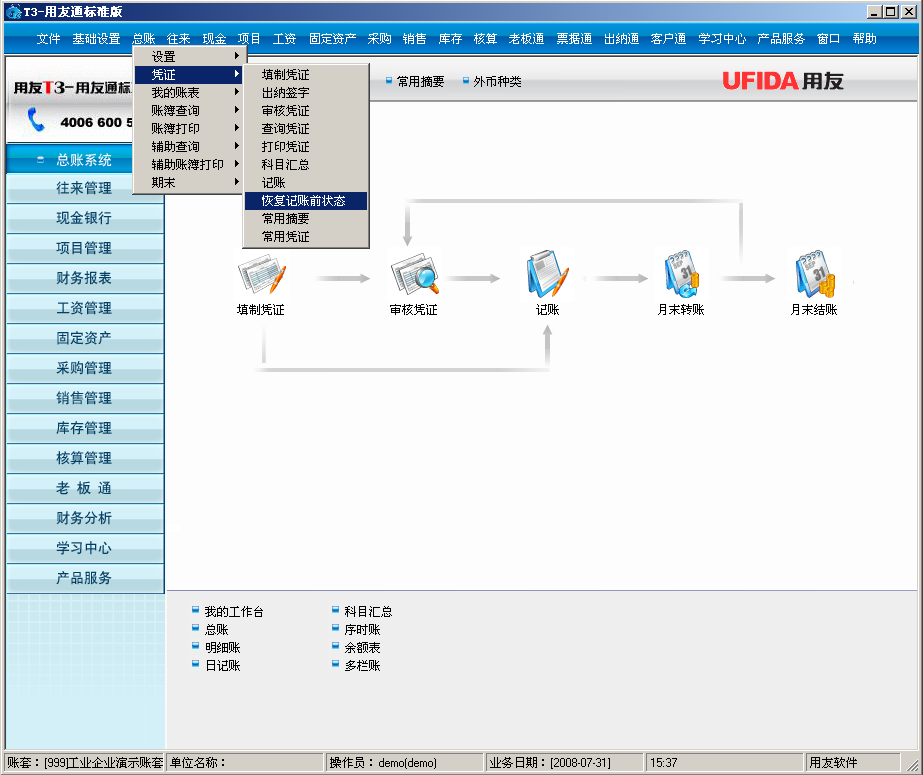923x775 pixels.
Task: Open 销售管理 in the sidebar
Action: point(85,398)
